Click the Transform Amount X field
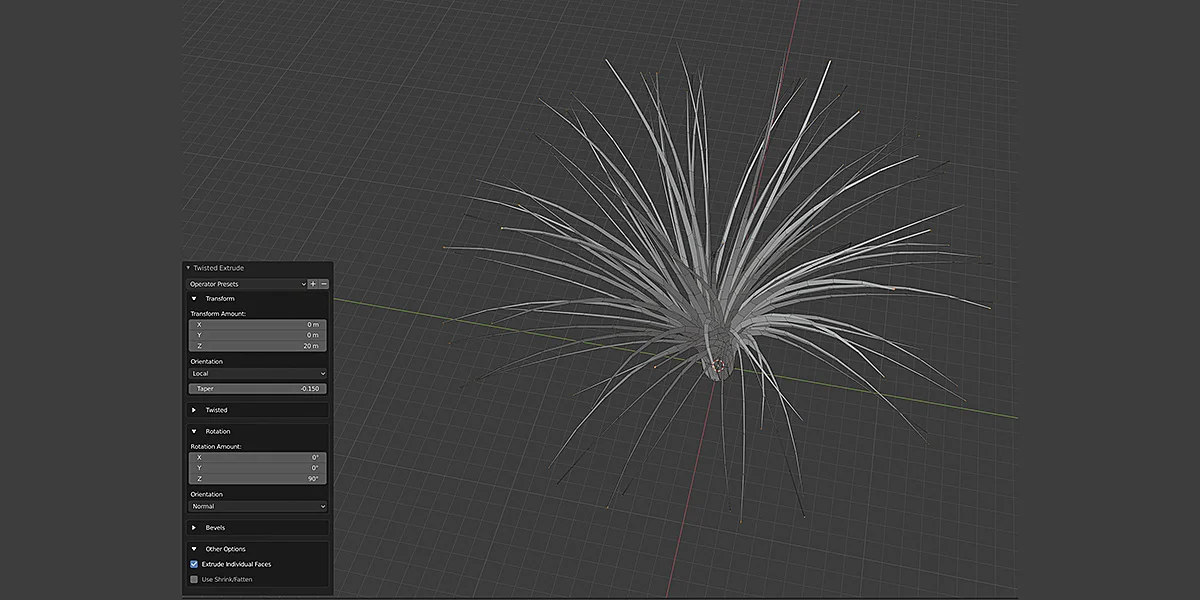1200x600 pixels. point(257,325)
